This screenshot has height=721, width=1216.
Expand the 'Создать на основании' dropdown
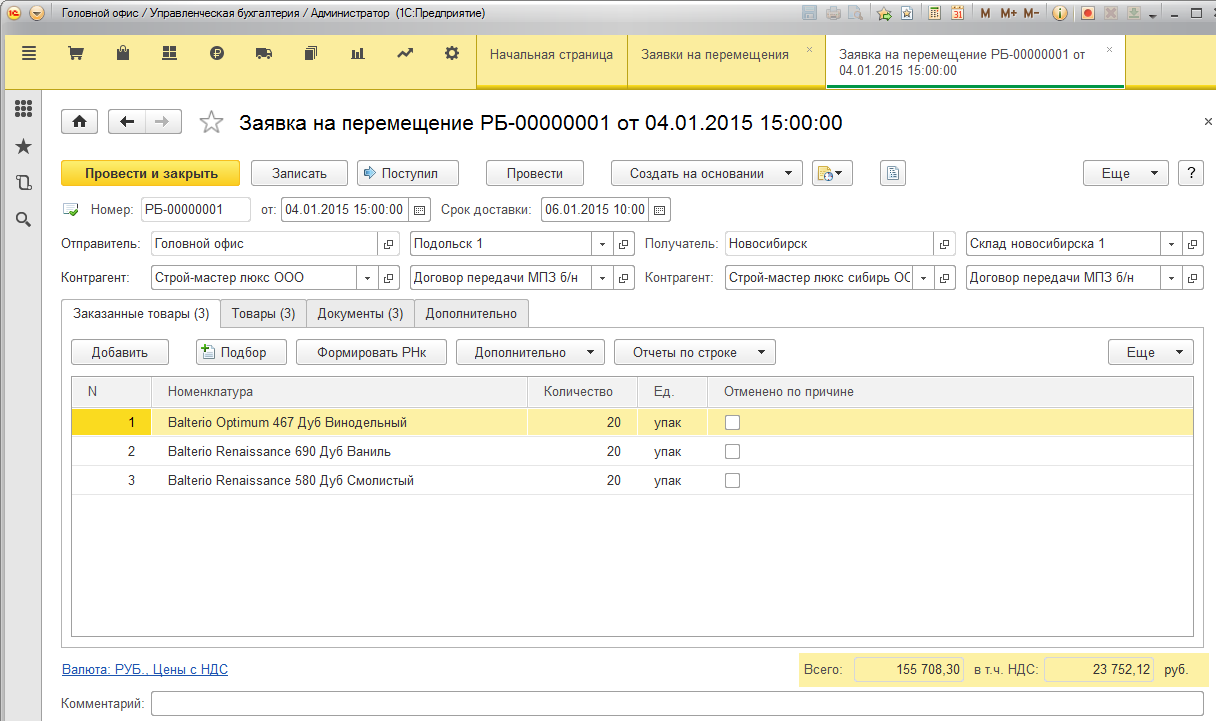(706, 173)
